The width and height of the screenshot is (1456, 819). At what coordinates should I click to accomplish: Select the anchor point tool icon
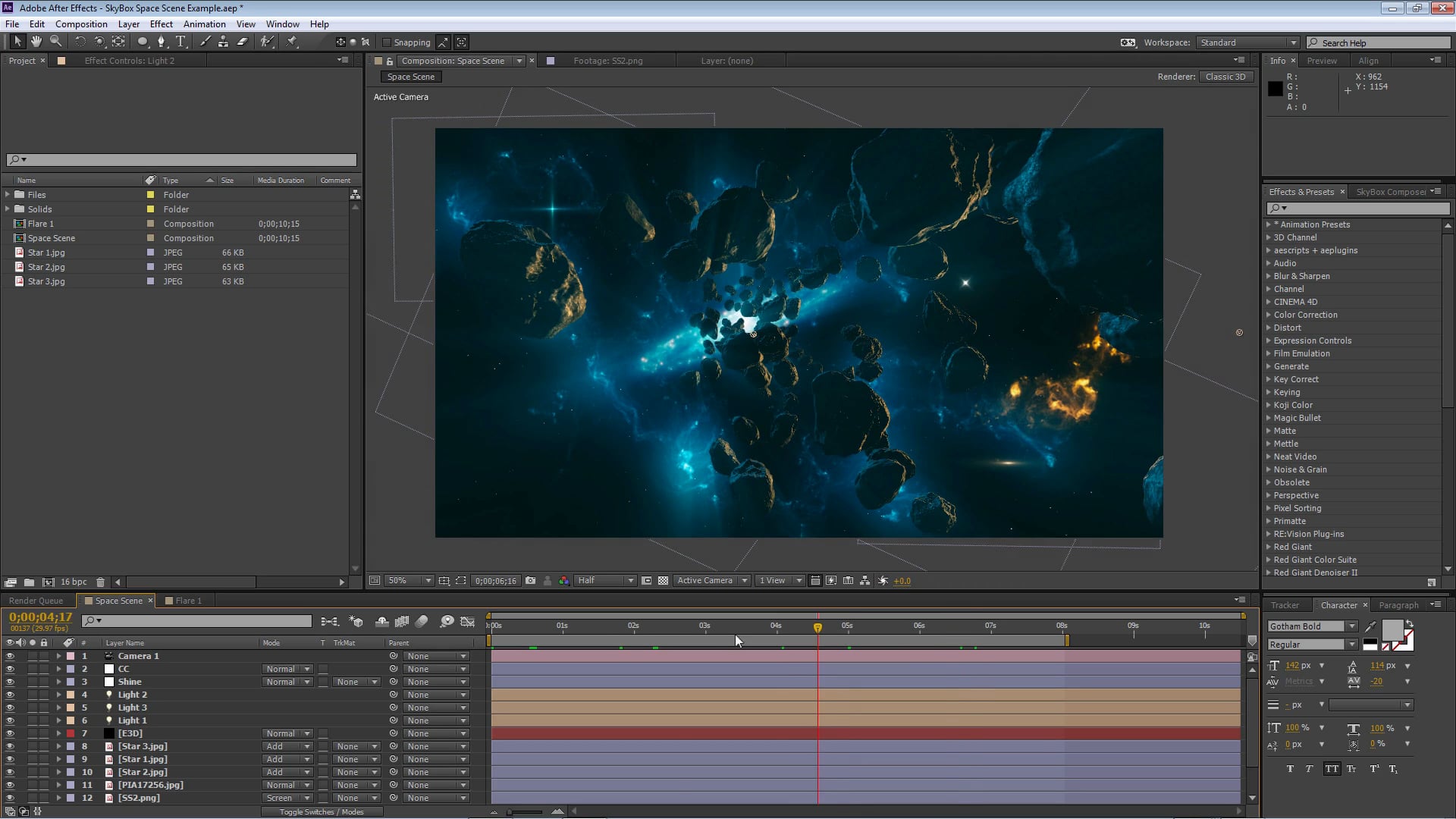[118, 42]
